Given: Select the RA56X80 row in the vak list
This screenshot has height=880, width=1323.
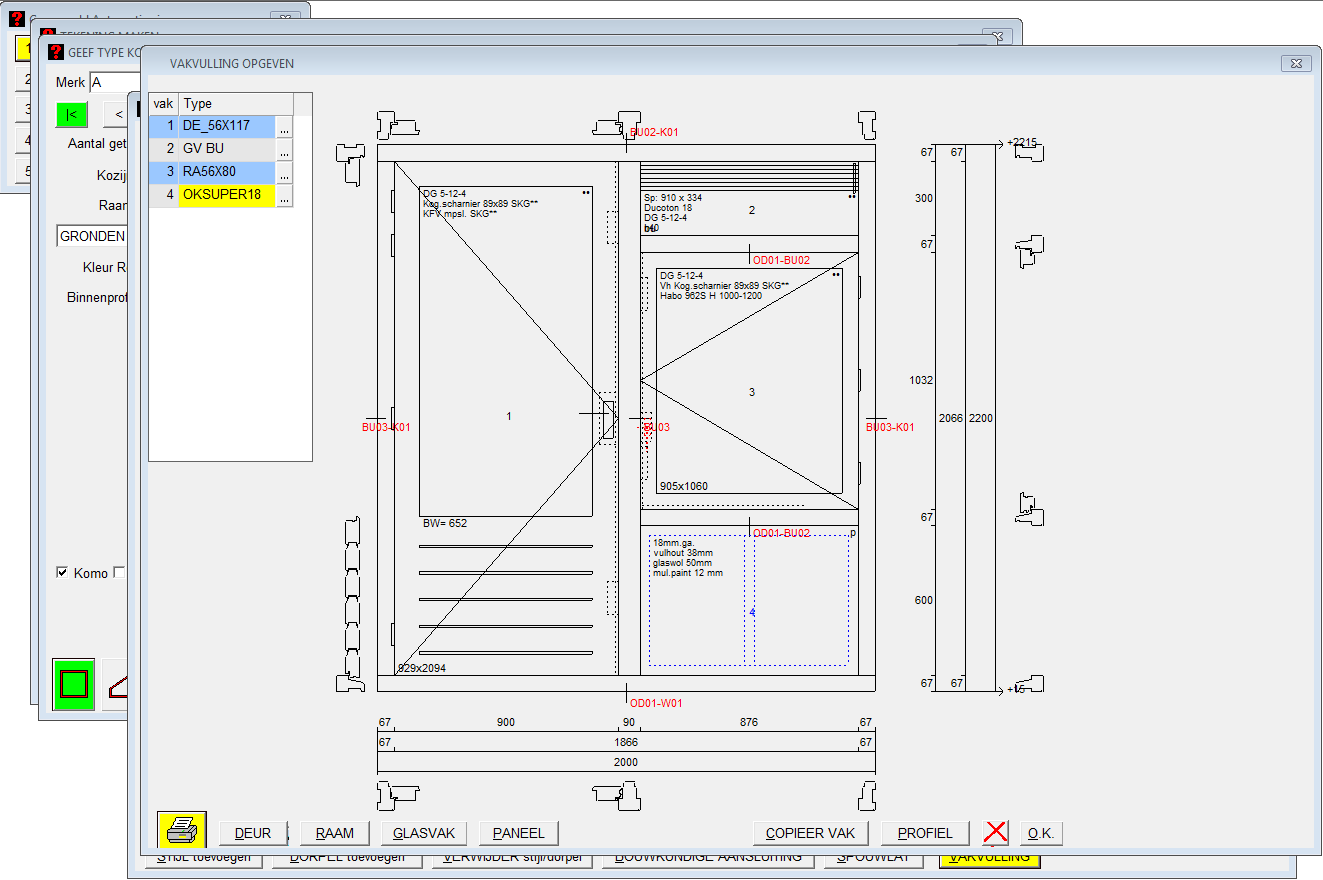Looking at the screenshot, I should pos(227,172).
